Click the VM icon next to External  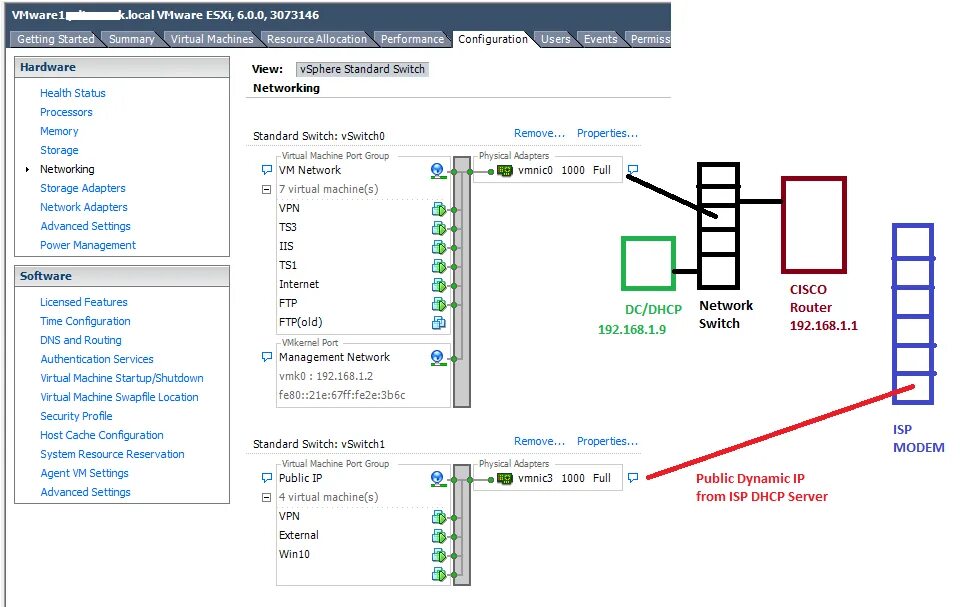[439, 537]
